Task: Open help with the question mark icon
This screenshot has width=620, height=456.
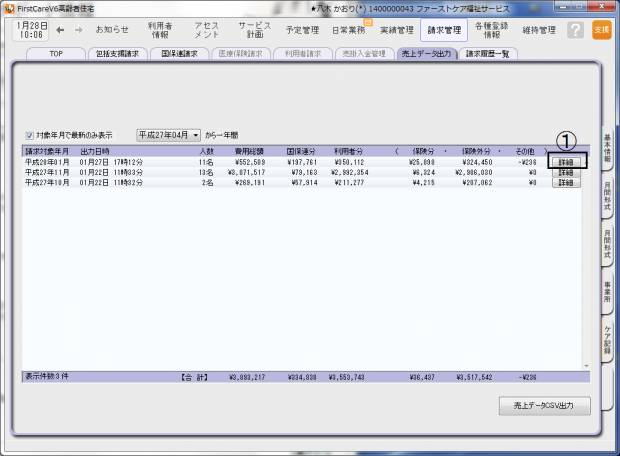Action: pos(575,30)
